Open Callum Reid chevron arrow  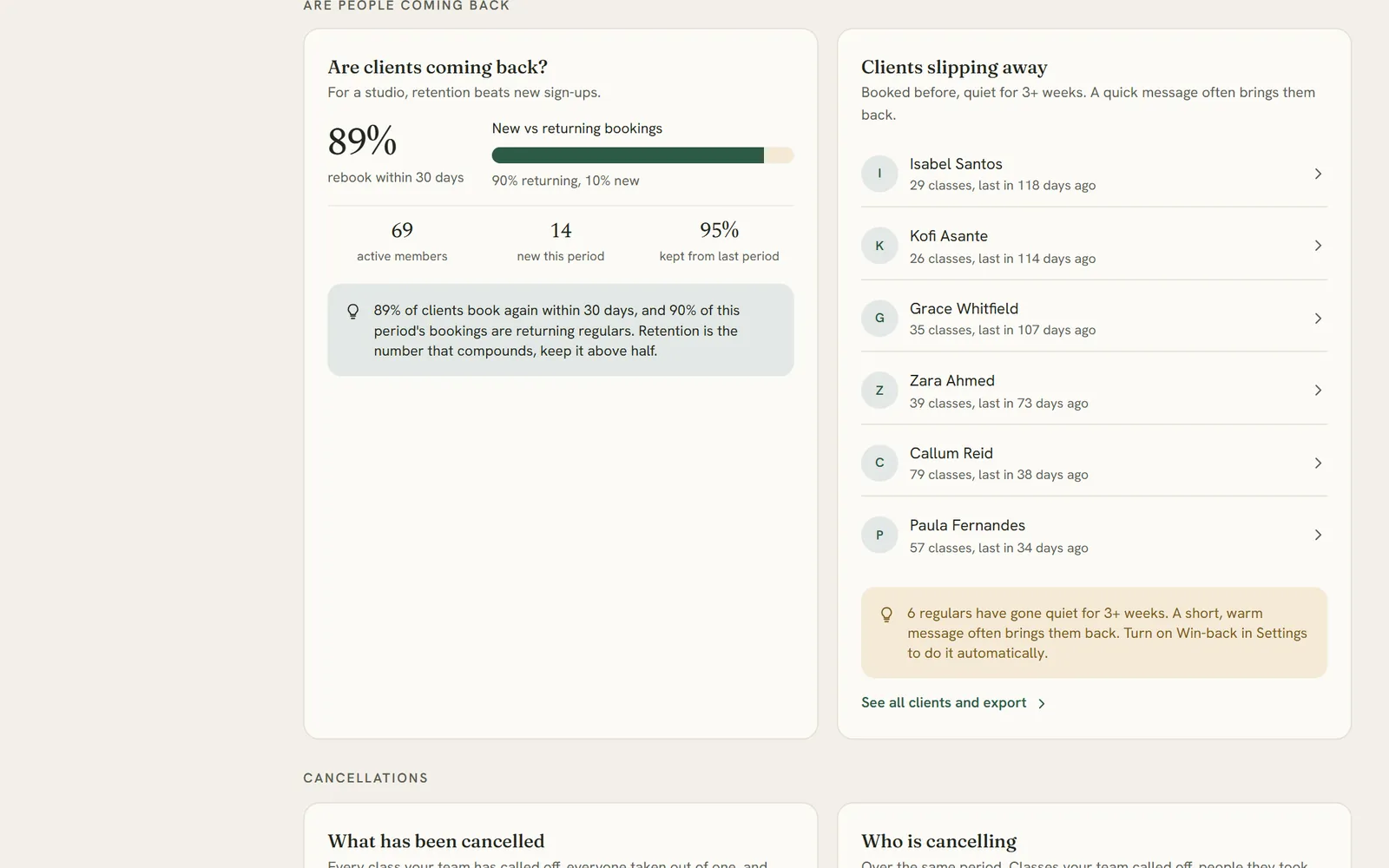[x=1318, y=463]
